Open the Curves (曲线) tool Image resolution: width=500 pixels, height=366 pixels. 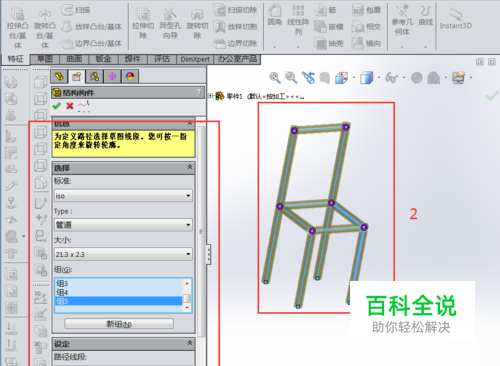click(x=426, y=16)
